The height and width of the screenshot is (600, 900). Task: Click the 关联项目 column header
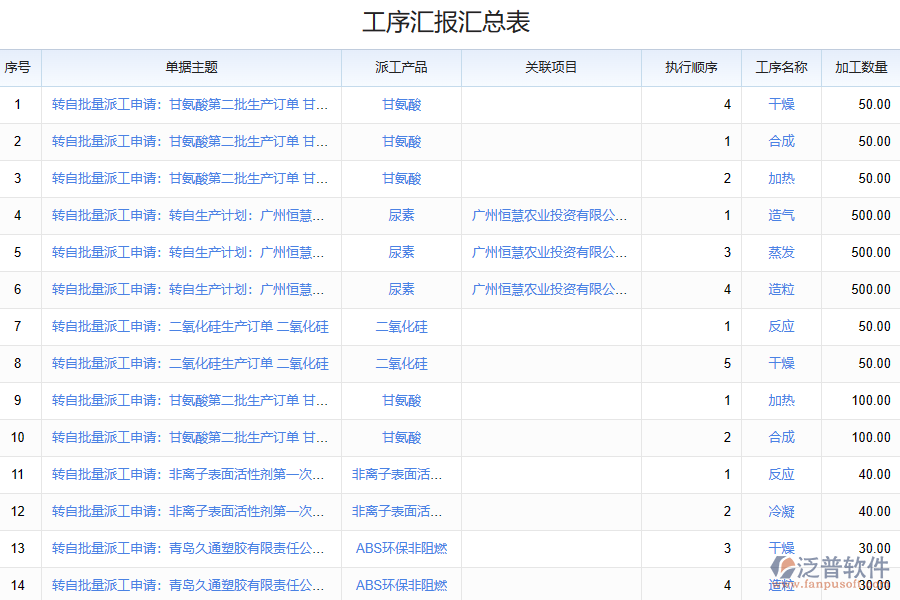(x=551, y=68)
